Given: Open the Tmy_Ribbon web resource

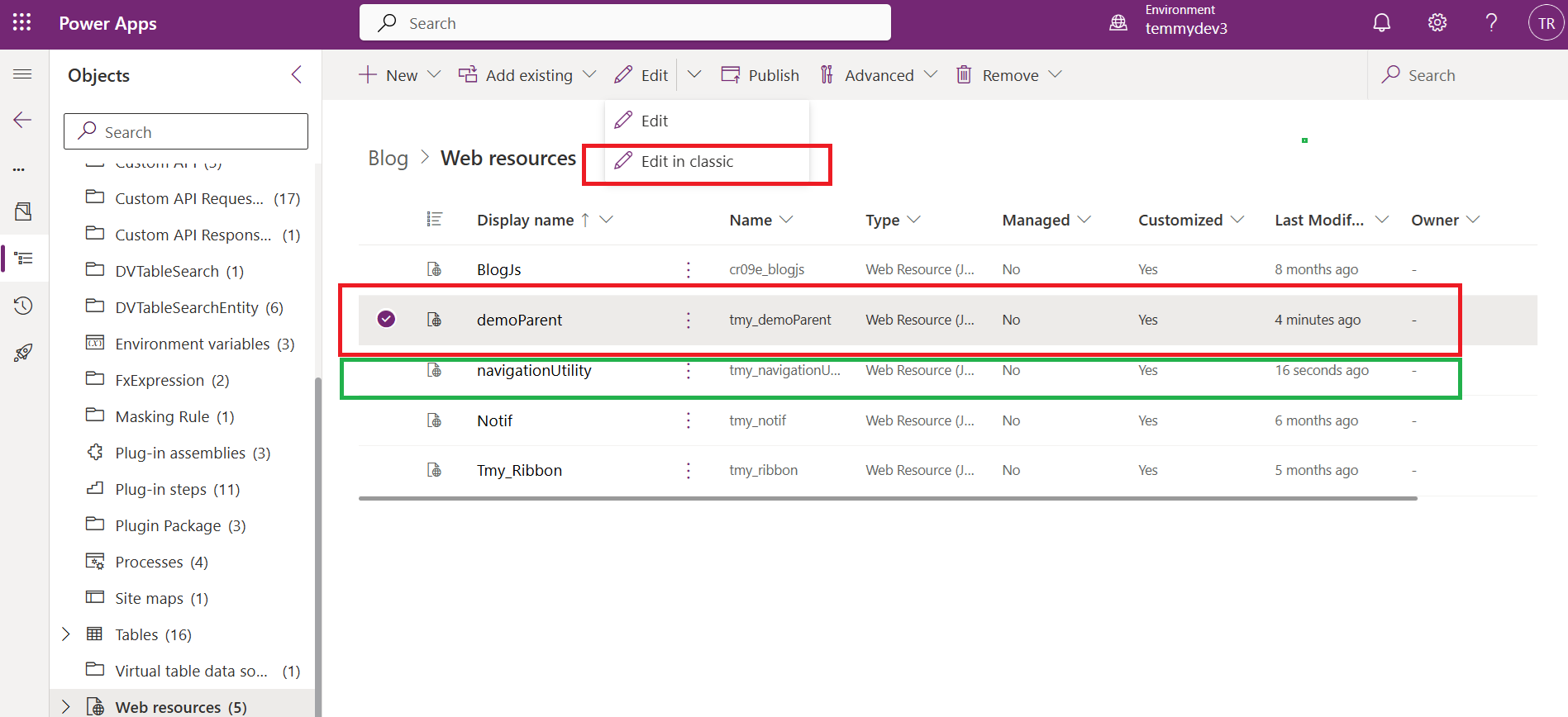Looking at the screenshot, I should 519,470.
